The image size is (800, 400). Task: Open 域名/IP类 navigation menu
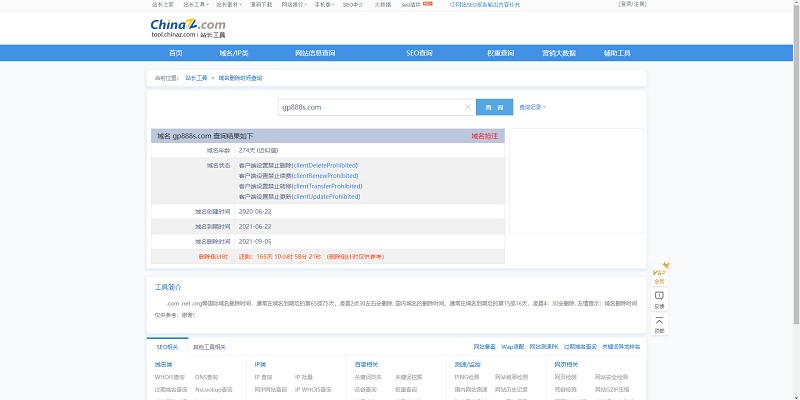pos(234,53)
